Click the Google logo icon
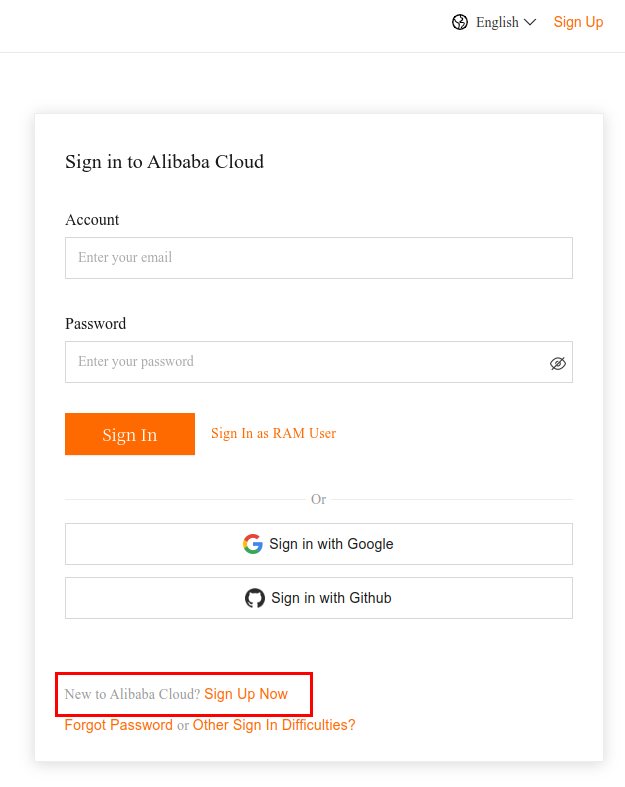The width and height of the screenshot is (625, 787). [x=253, y=544]
